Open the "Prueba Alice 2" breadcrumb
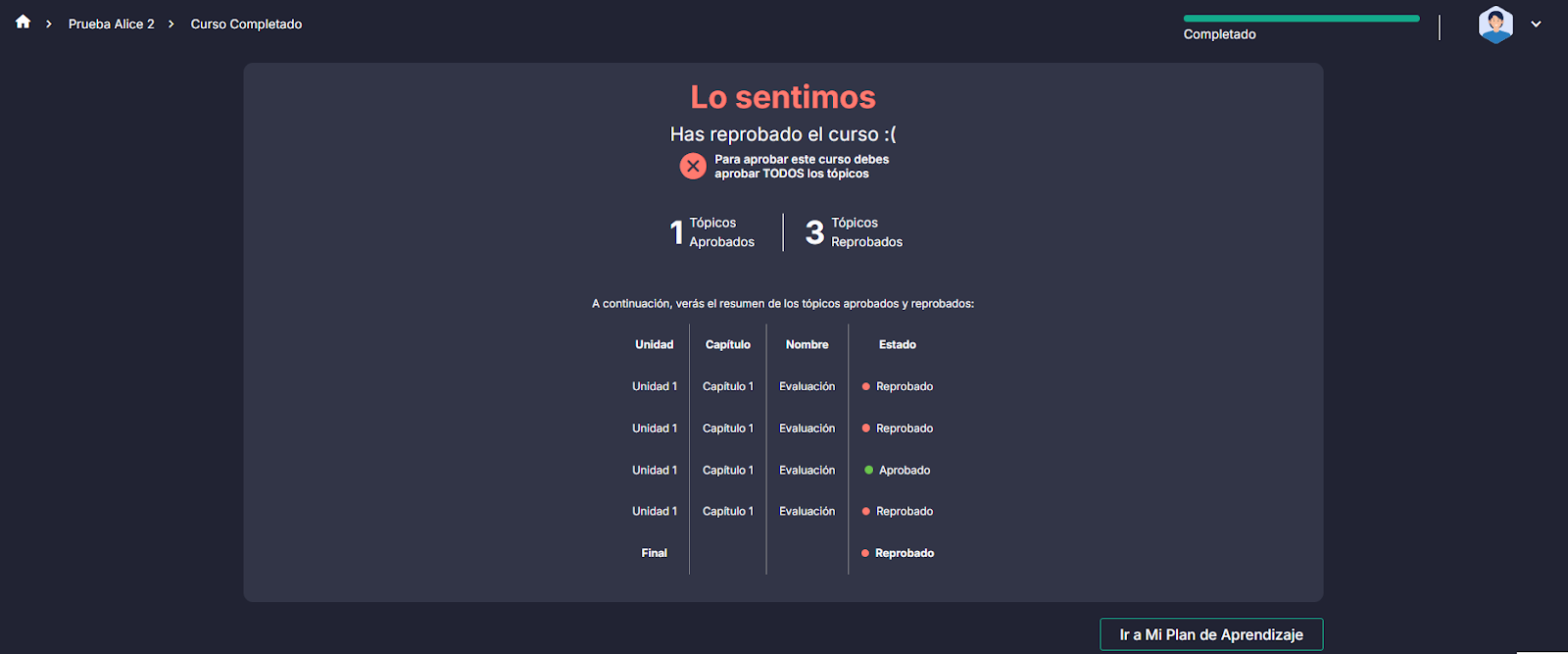 [x=111, y=25]
